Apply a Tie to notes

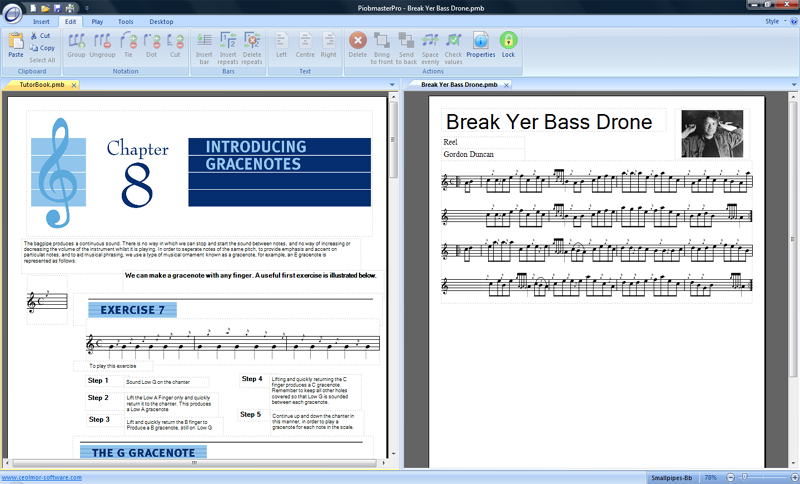click(128, 44)
